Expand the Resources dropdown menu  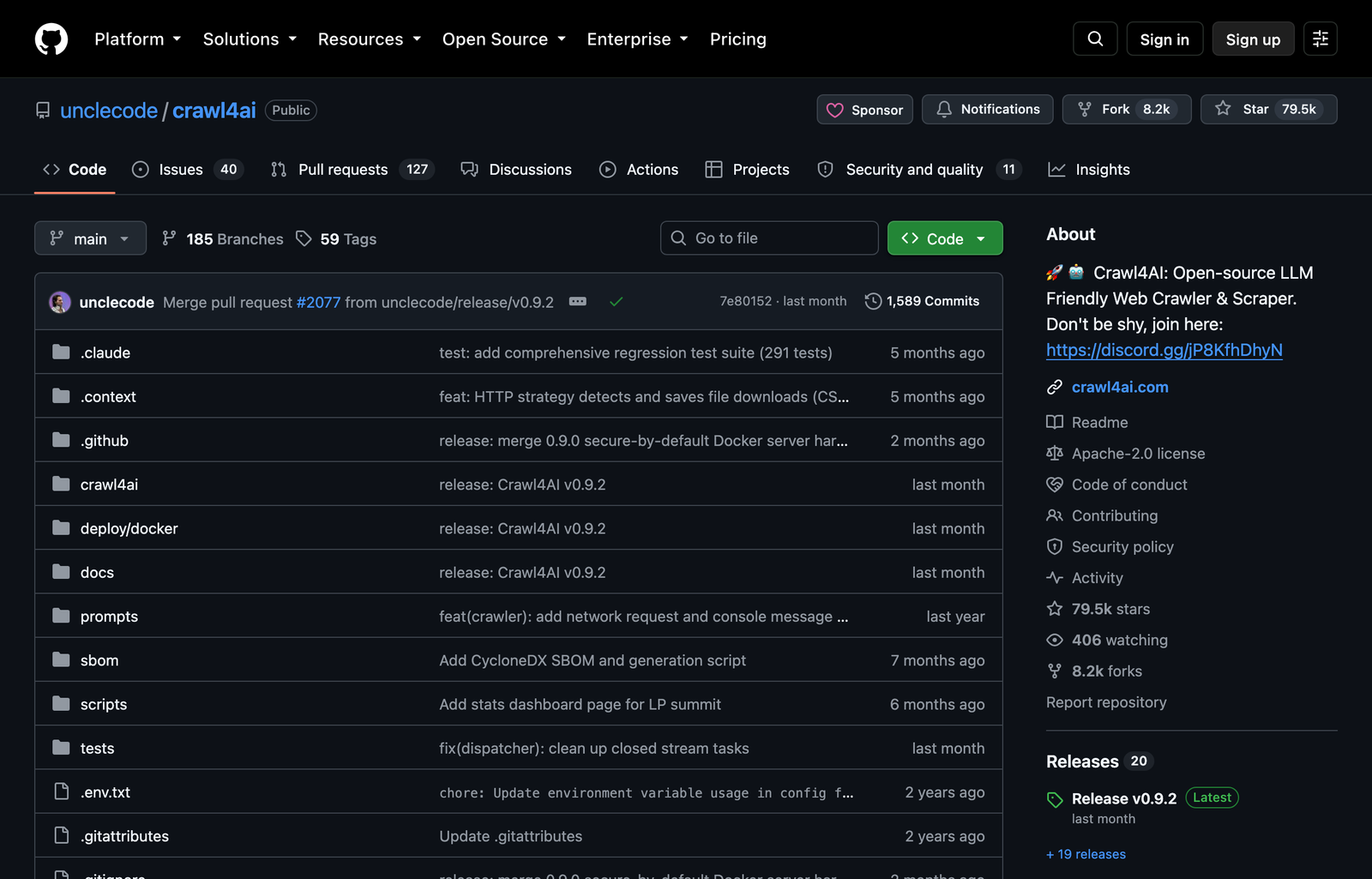tap(370, 39)
